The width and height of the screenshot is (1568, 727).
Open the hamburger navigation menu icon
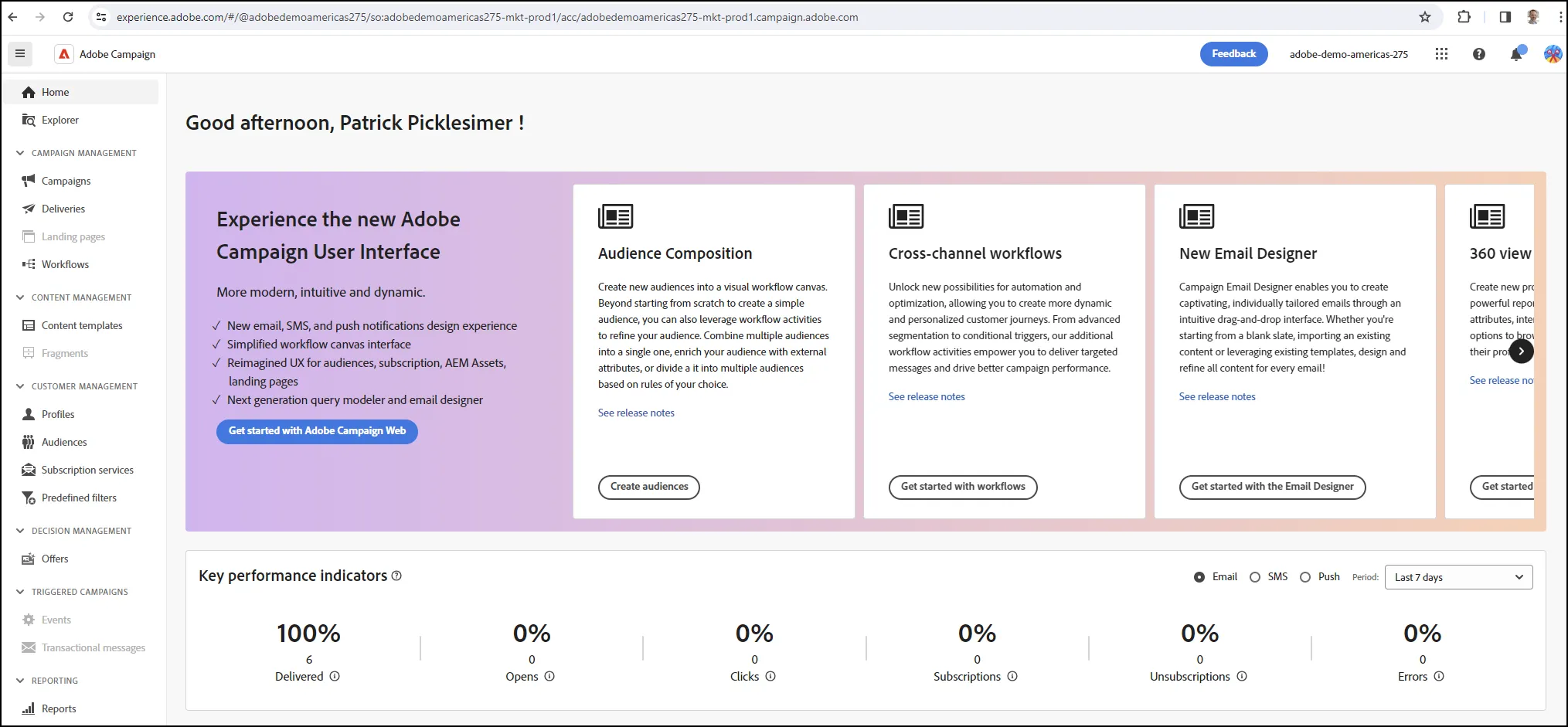point(20,54)
